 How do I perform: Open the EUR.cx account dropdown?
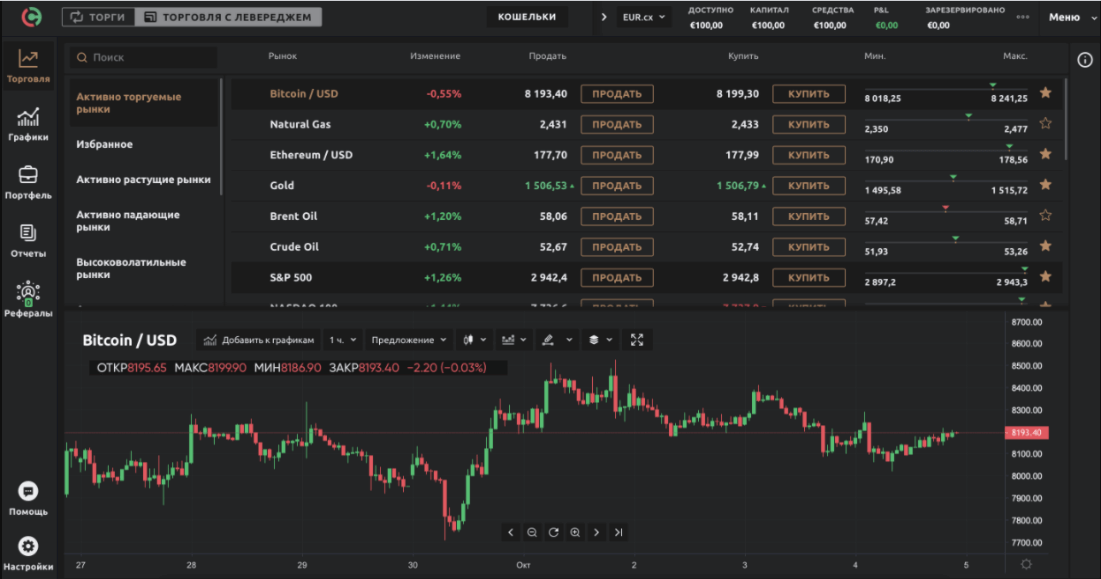pos(646,17)
